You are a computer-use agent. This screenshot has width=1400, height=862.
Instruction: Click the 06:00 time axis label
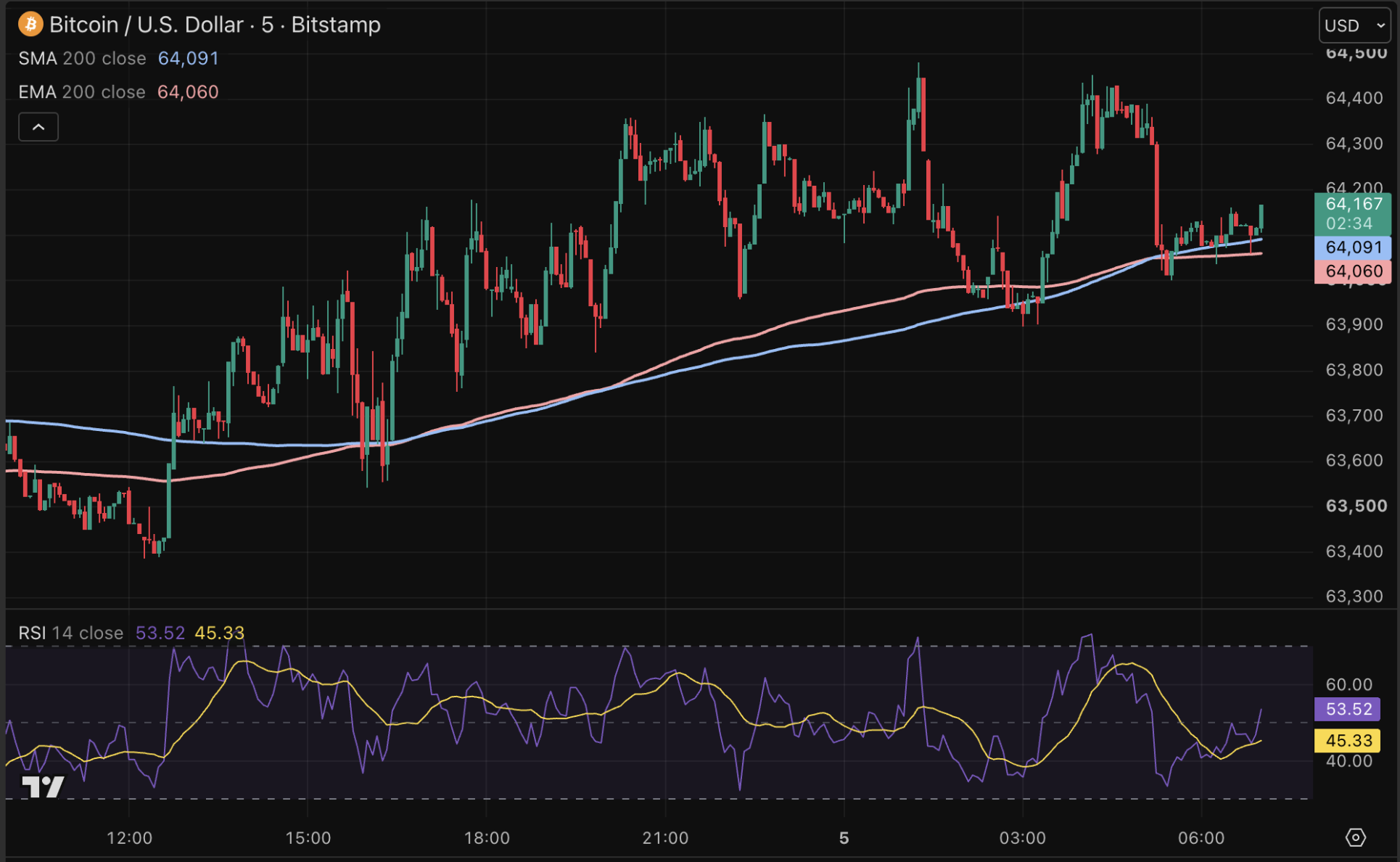click(x=1201, y=838)
